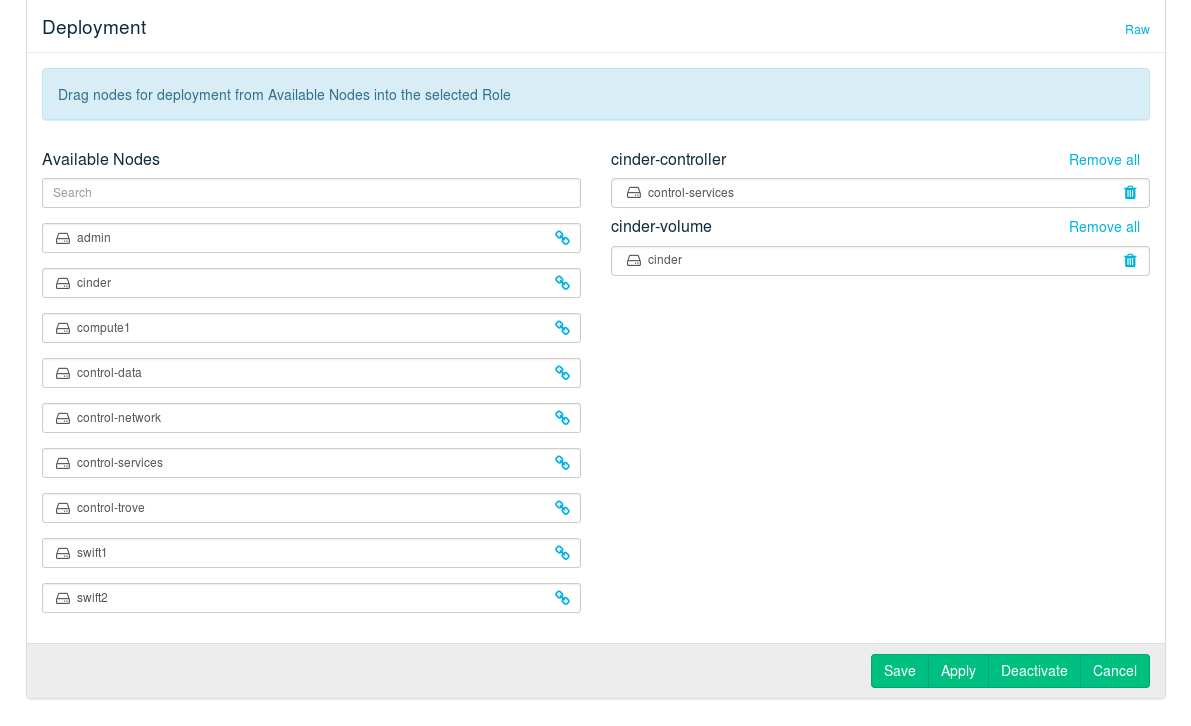Viewport: 1191px width, 726px height.
Task: Delete control-services from cinder-controller using trash icon
Action: (1130, 193)
